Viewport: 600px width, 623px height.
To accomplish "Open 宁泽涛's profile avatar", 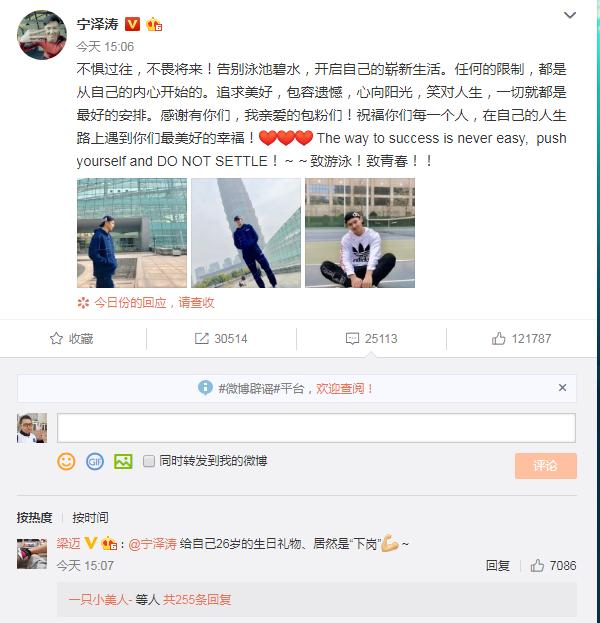I will pos(42,35).
